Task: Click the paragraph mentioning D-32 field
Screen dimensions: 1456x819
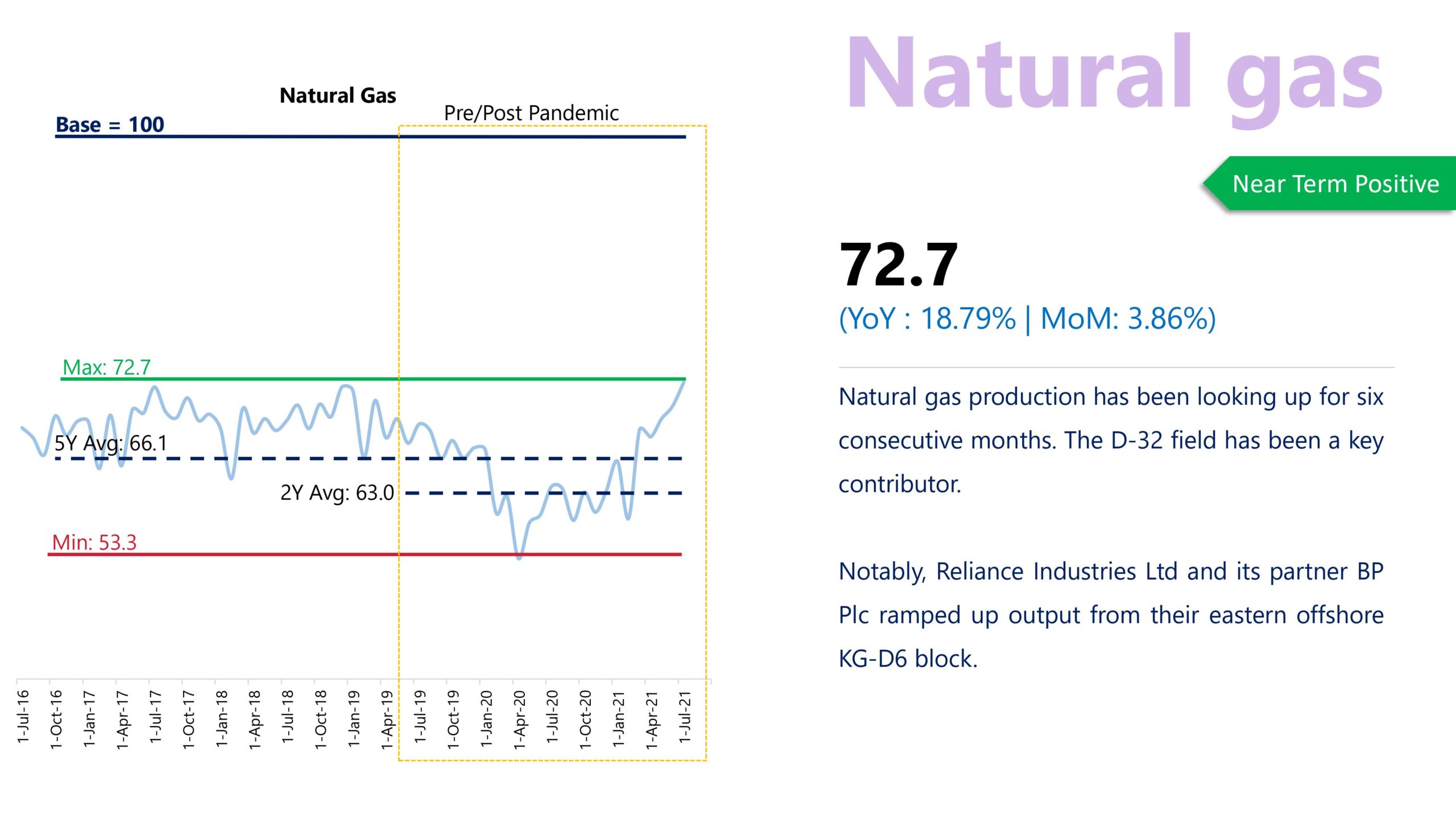Action: tap(1110, 440)
